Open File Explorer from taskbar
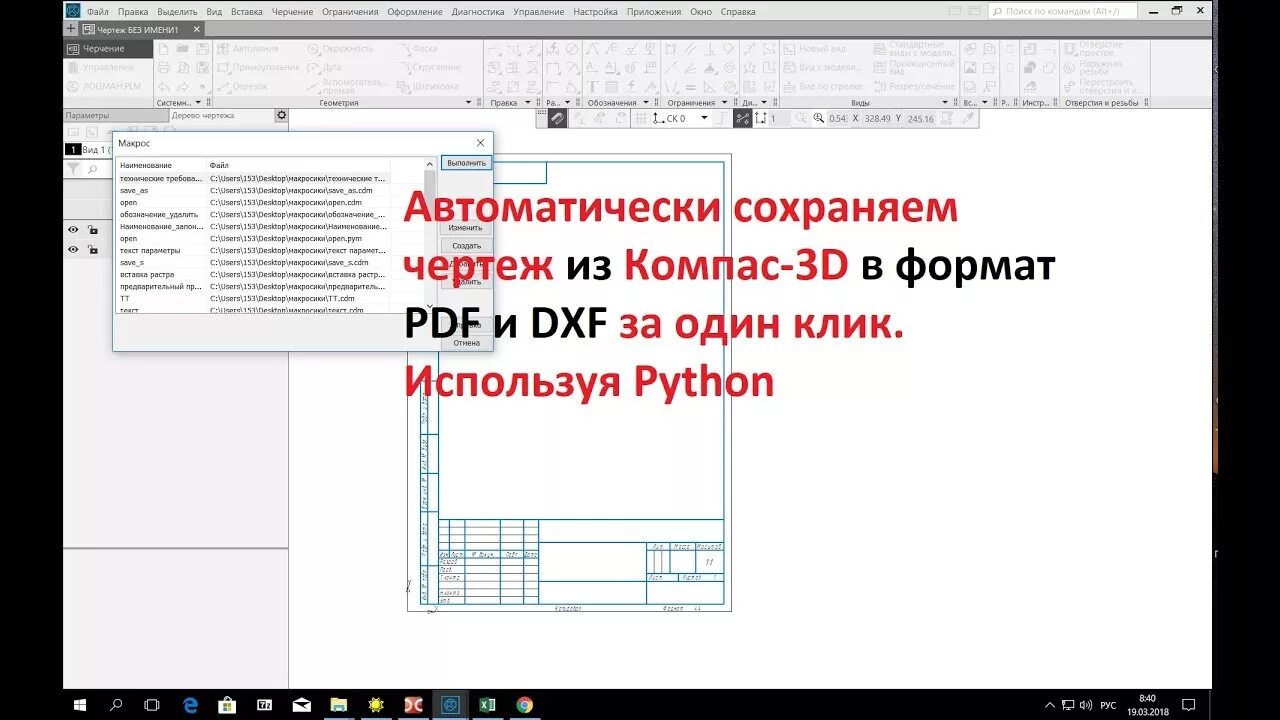Screen dimensions: 1280x720 338,705
